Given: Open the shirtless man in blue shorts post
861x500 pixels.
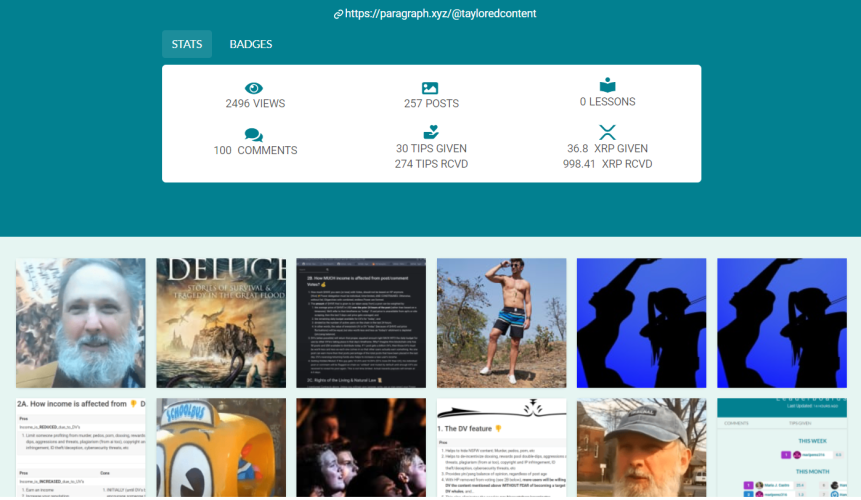Looking at the screenshot, I should point(501,323).
